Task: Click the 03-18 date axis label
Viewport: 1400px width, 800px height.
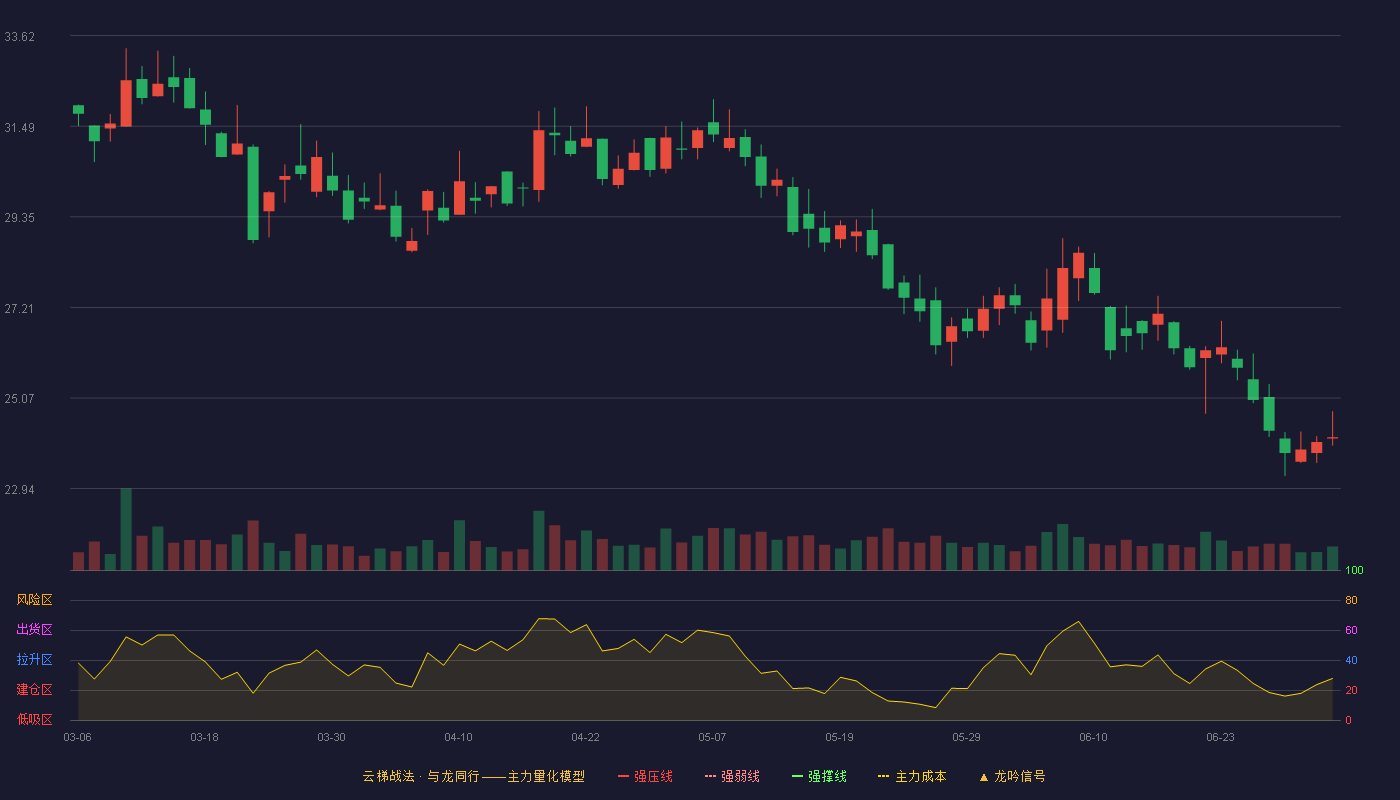Action: [x=204, y=737]
